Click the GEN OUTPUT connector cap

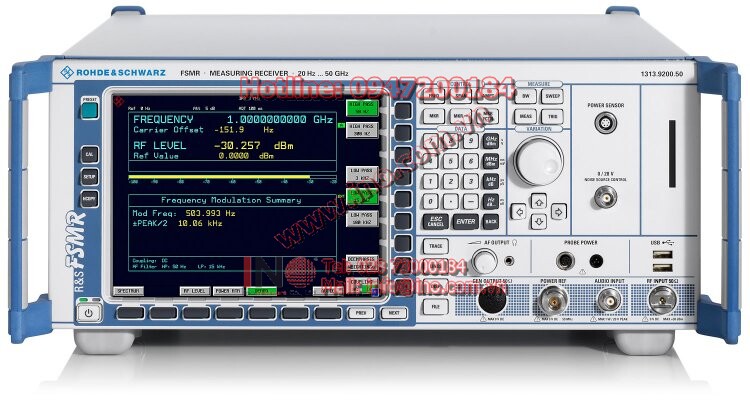[x=492, y=301]
